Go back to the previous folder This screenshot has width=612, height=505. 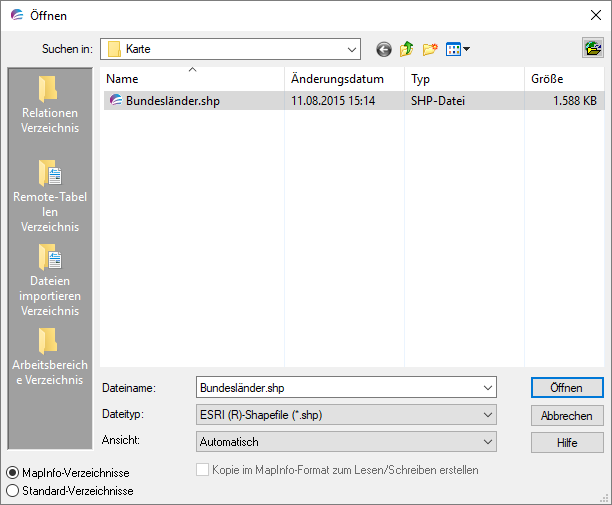384,50
